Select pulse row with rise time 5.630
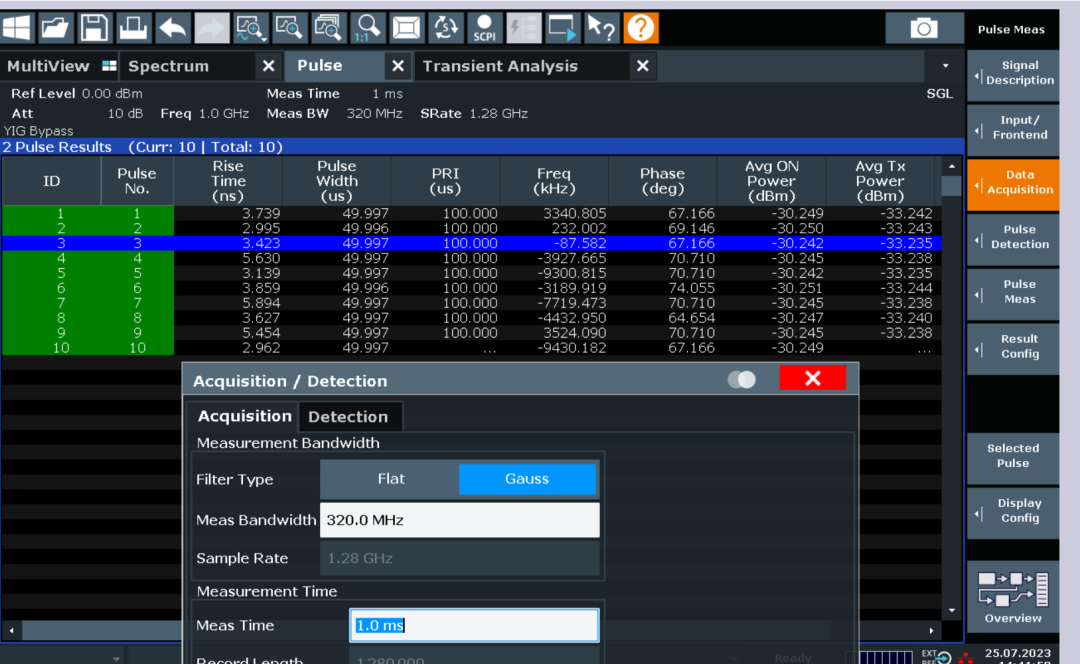This screenshot has width=1080, height=664. (x=472, y=258)
